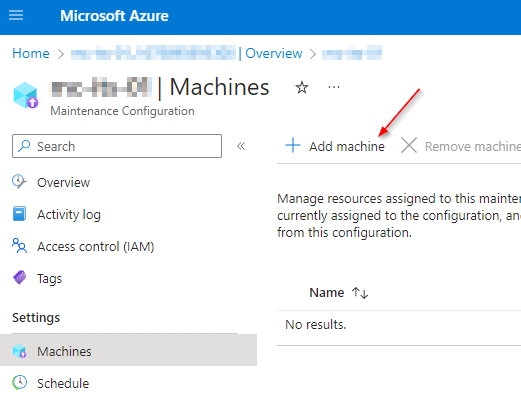Screen dimensions: 521x403
Task: Click the Maintenance Configuration resource cube icon
Action: (x=25, y=95)
